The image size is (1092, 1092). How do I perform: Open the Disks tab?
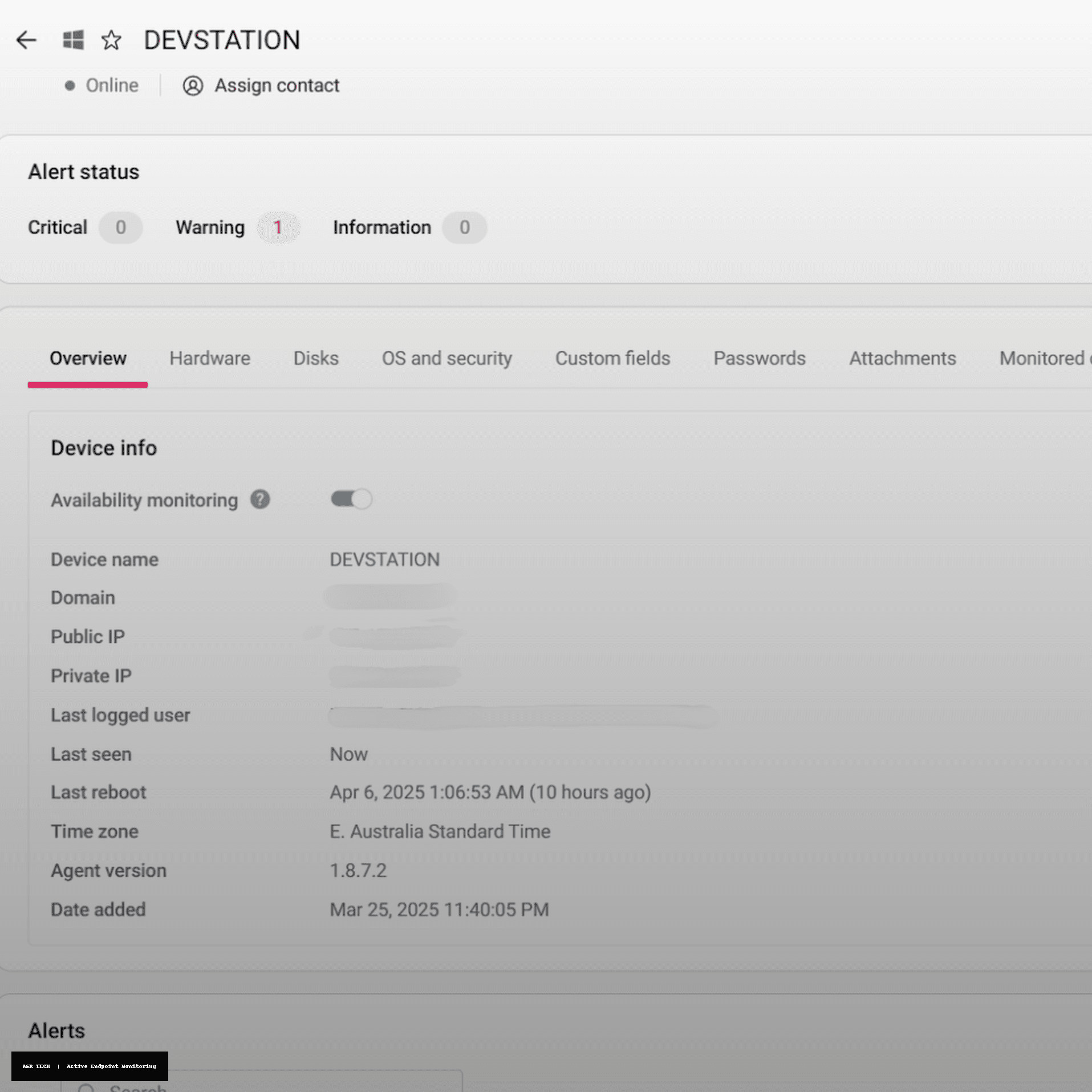(x=315, y=358)
